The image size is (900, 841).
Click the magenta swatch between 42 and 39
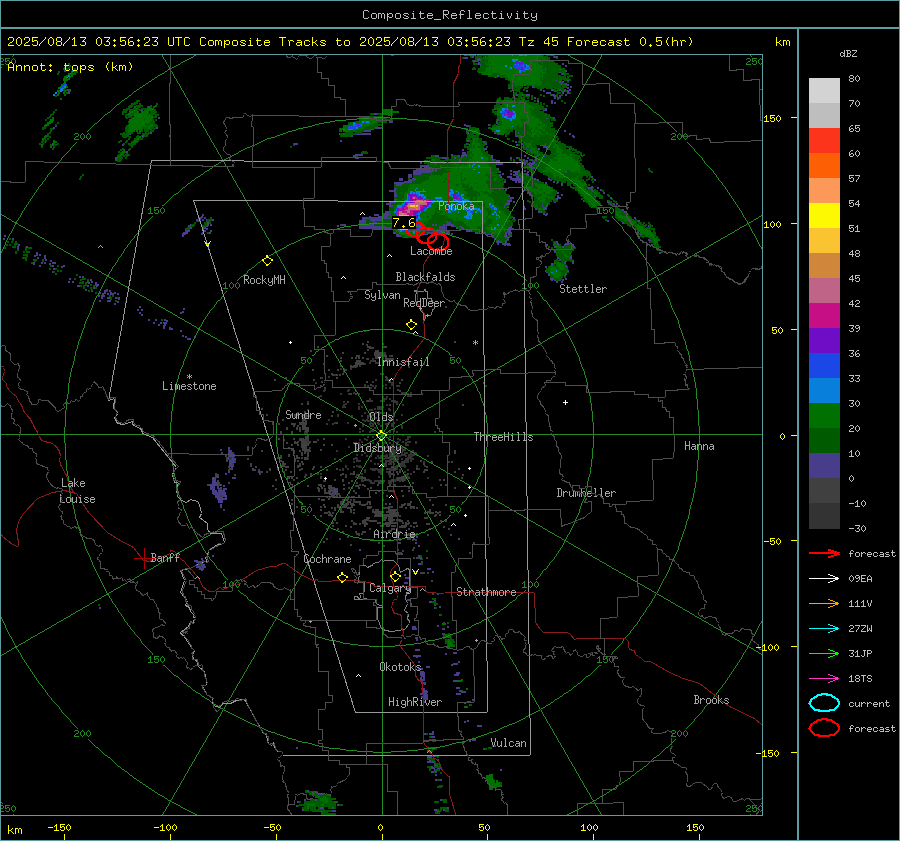(x=824, y=316)
